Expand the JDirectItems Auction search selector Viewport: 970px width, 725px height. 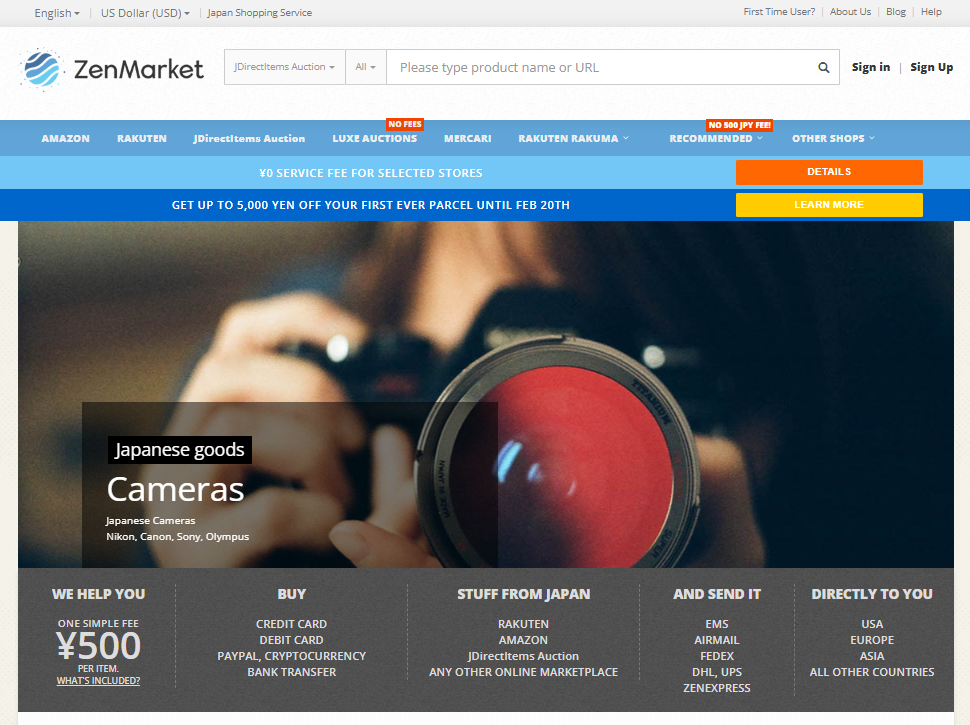click(x=285, y=67)
